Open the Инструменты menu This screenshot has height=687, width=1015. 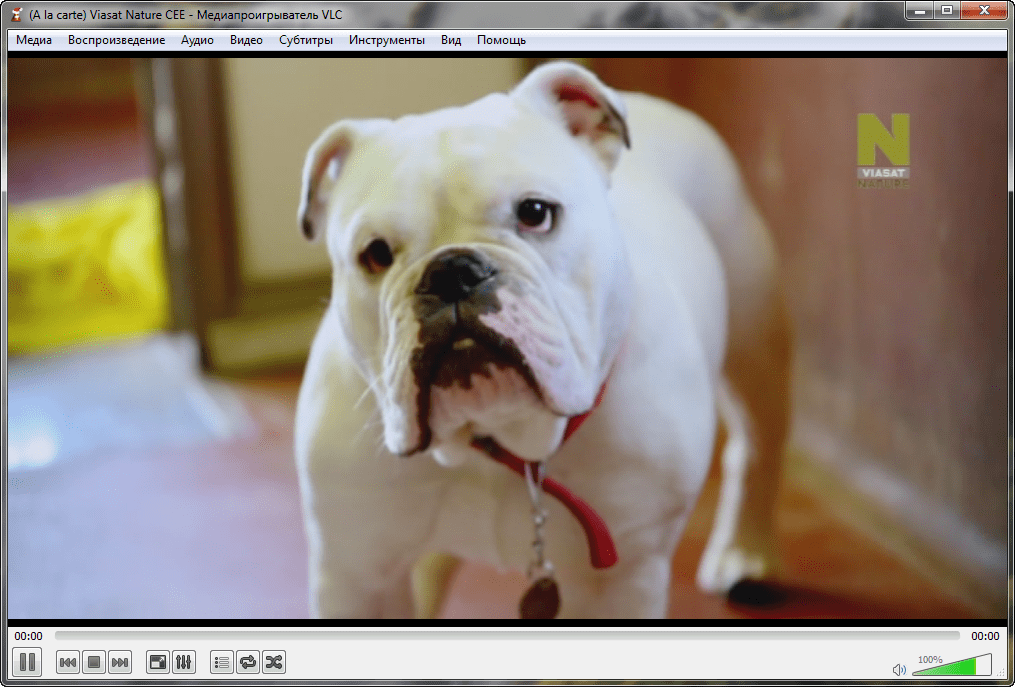[x=387, y=40]
